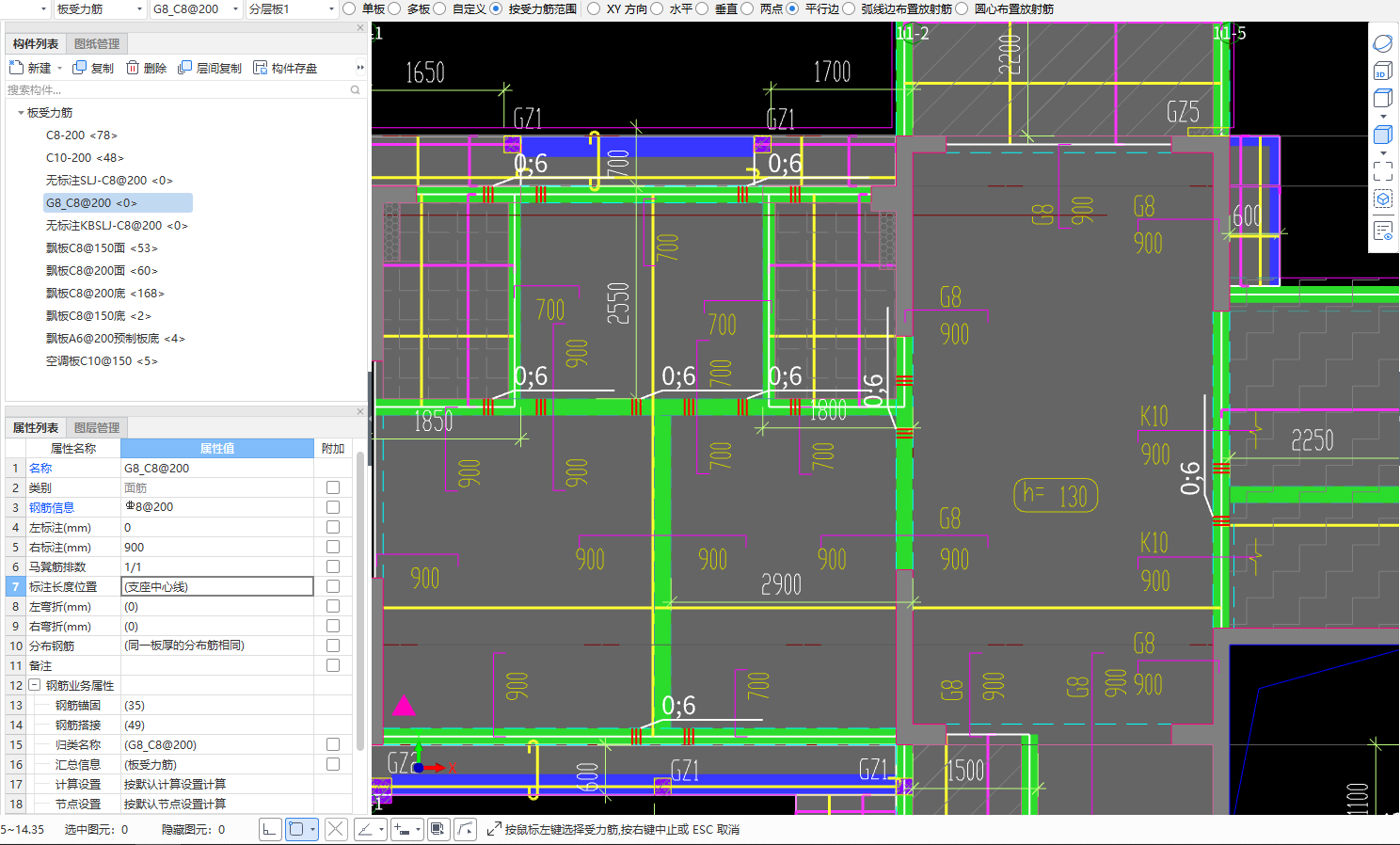Image resolution: width=1400 pixels, height=845 pixels.
Task: Select the 多板 radio option
Action: pyautogui.click(x=394, y=8)
